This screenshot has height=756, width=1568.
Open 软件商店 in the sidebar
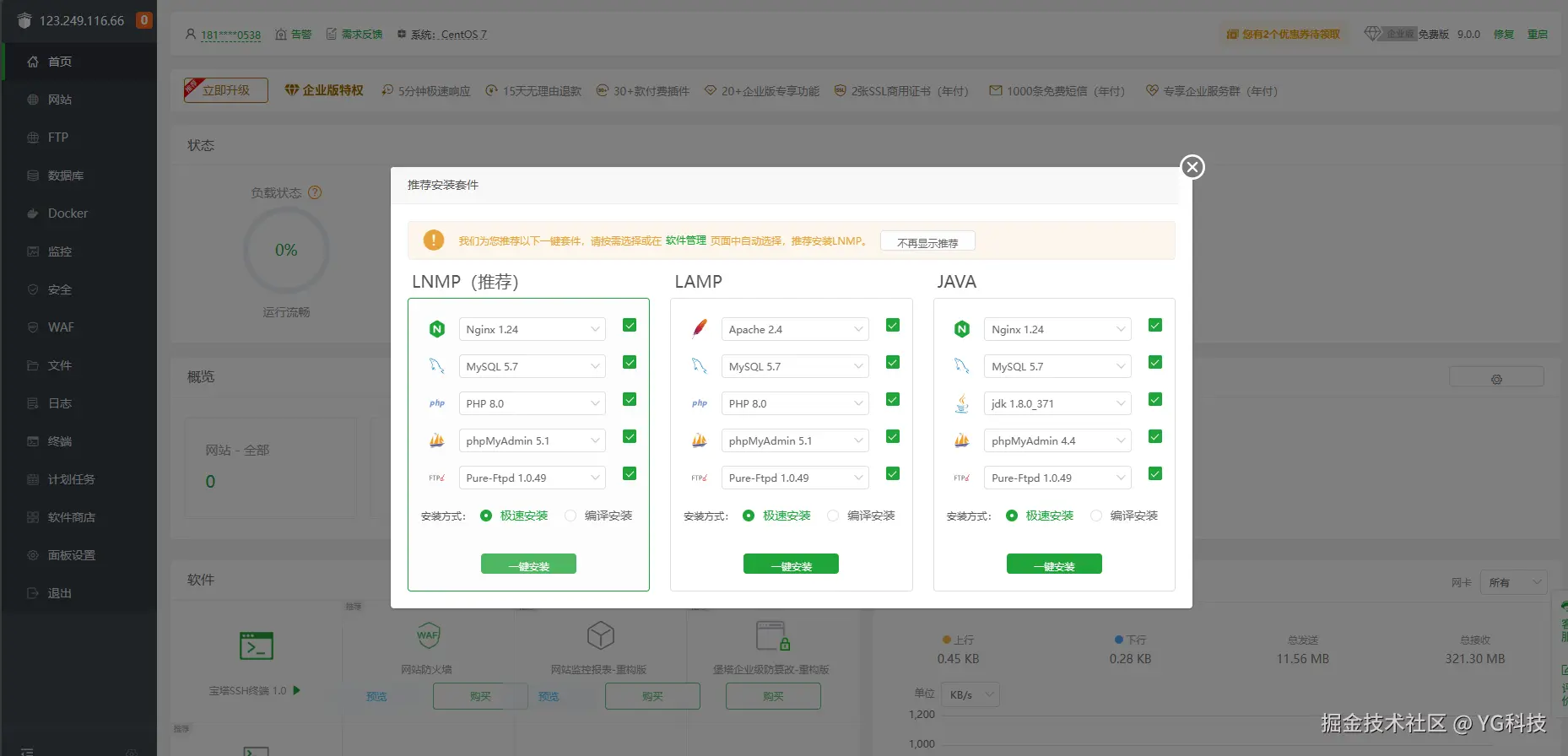[x=78, y=517]
